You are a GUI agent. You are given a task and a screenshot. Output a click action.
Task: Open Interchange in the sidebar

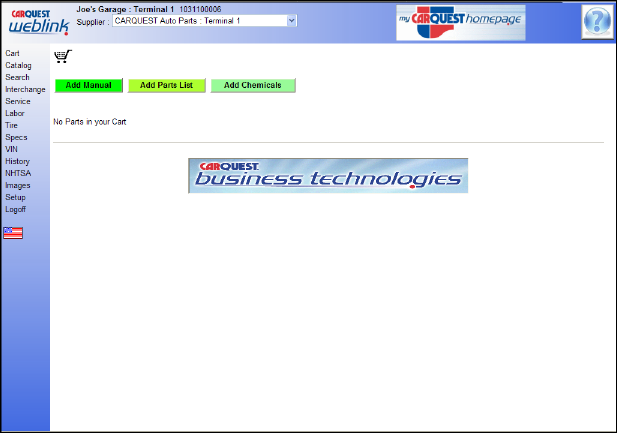point(25,89)
